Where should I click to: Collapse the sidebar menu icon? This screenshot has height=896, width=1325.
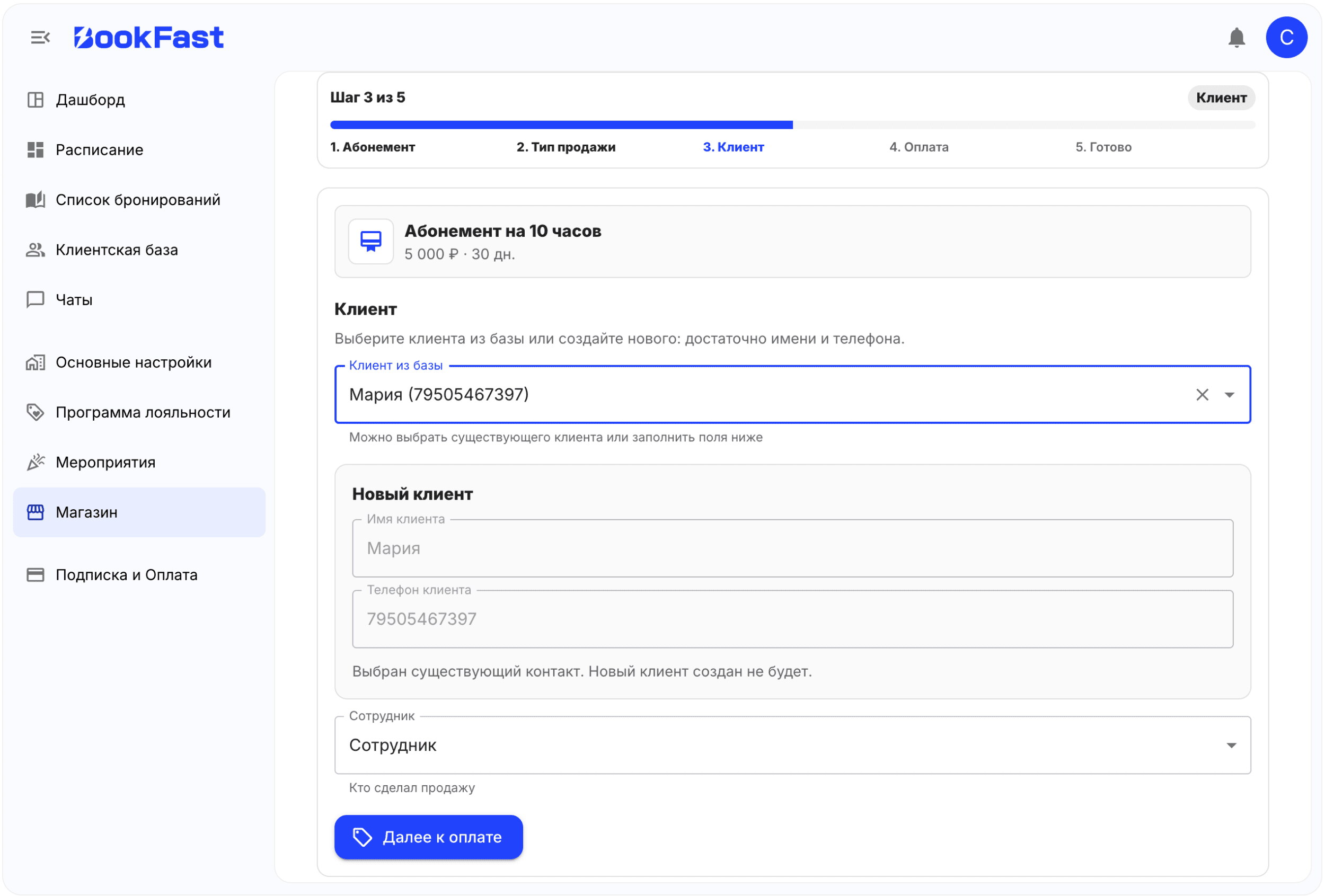tap(40, 38)
